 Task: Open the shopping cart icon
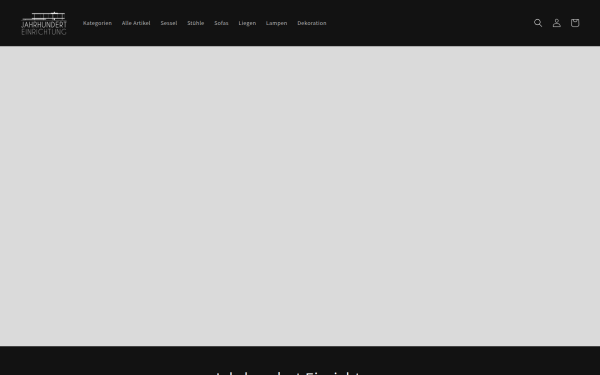pyautogui.click(x=575, y=23)
